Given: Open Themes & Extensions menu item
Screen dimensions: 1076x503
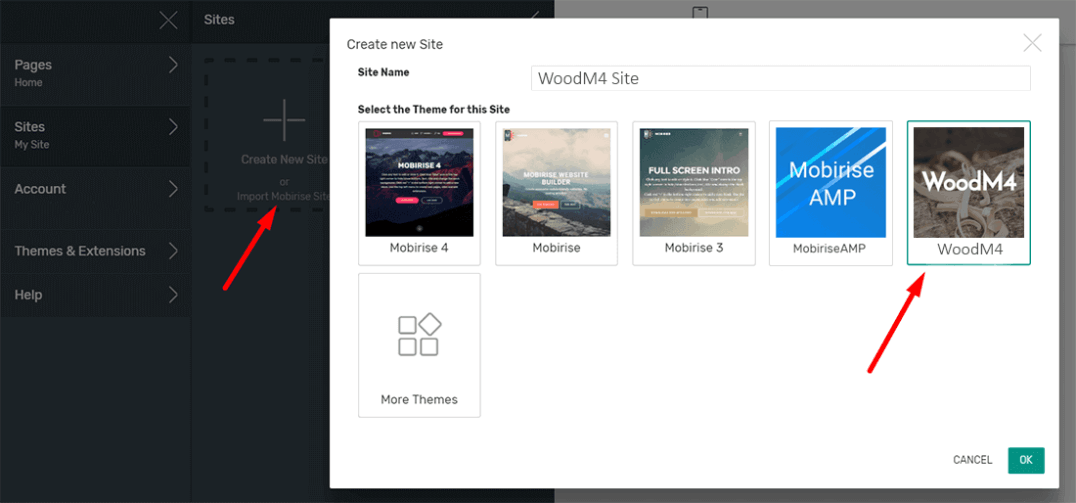Looking at the screenshot, I should (x=80, y=251).
